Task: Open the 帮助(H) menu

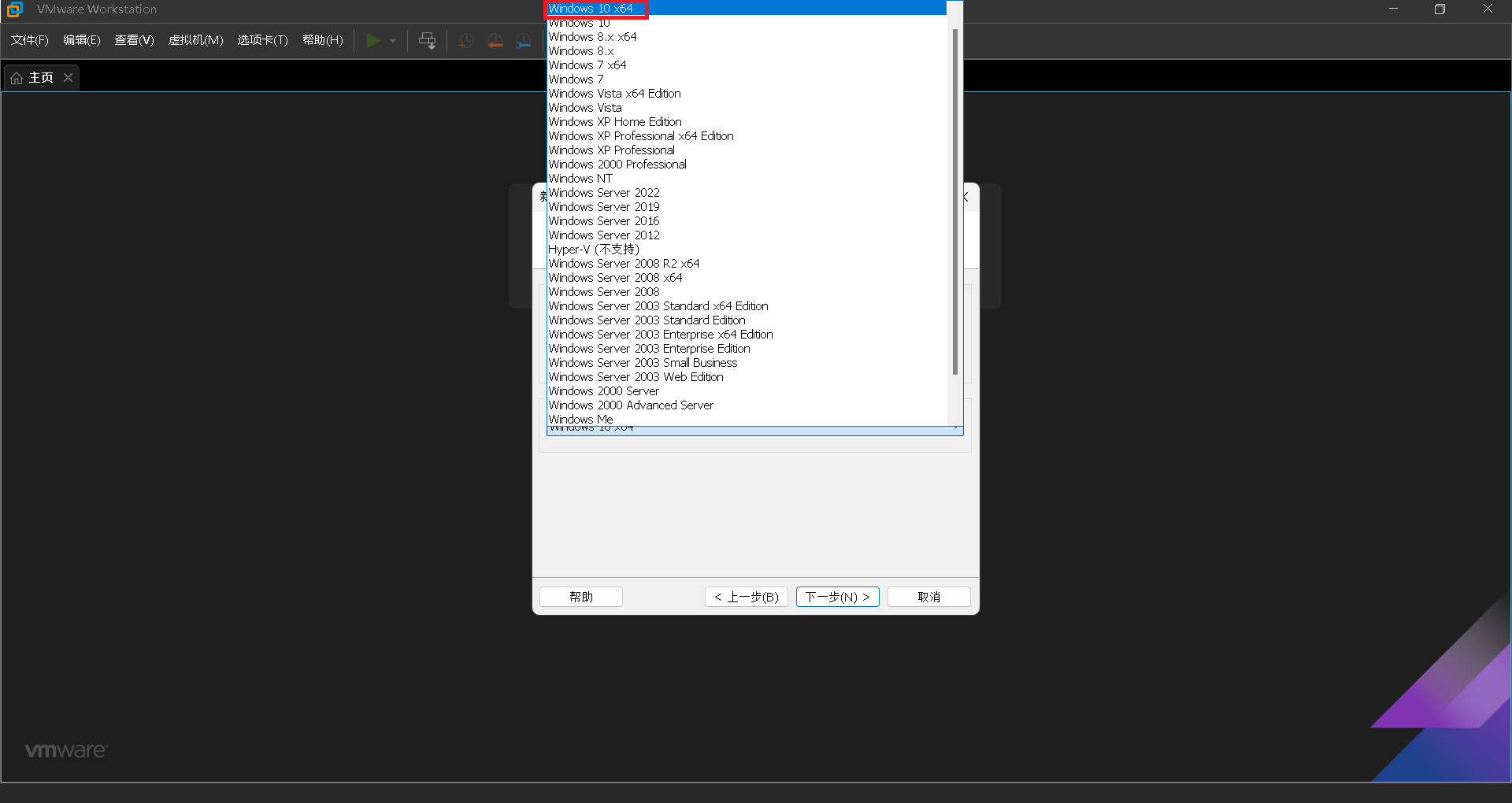Action: click(x=323, y=40)
